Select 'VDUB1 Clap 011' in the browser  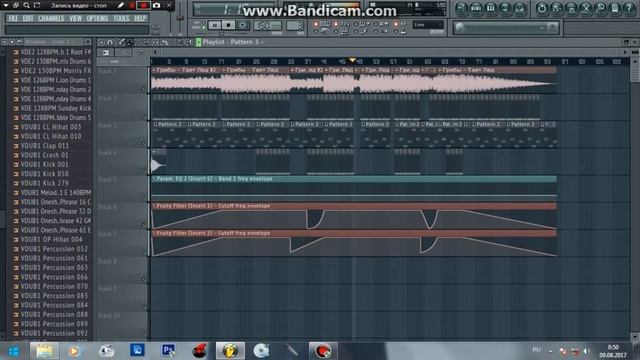tap(45, 146)
